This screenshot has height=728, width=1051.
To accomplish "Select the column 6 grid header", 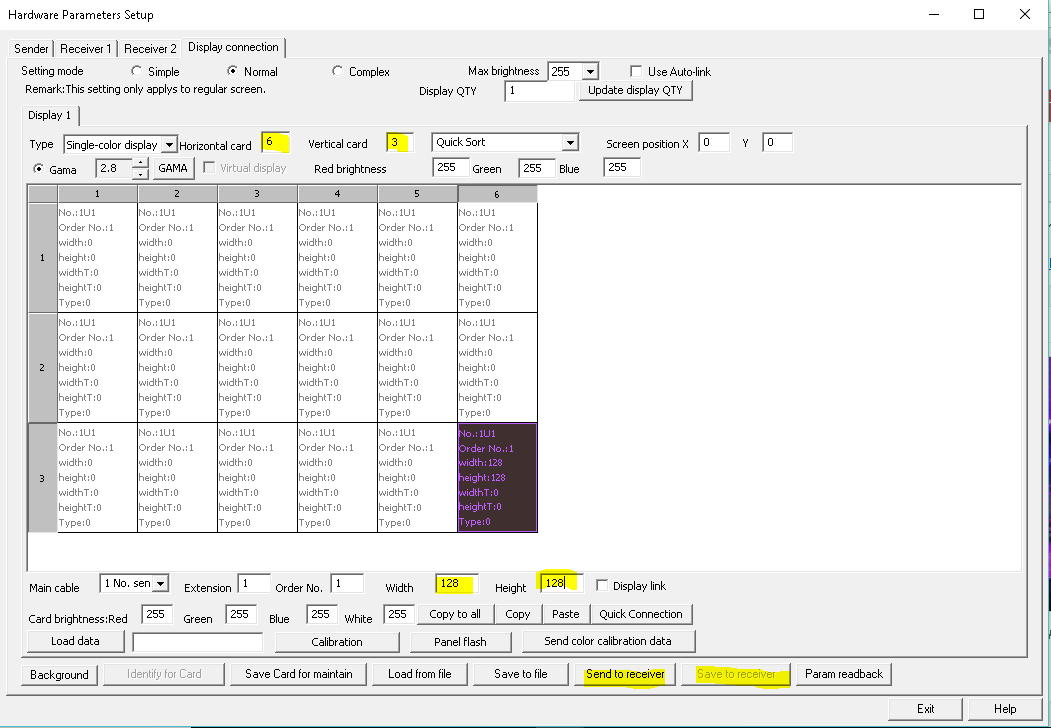I will click(x=497, y=194).
